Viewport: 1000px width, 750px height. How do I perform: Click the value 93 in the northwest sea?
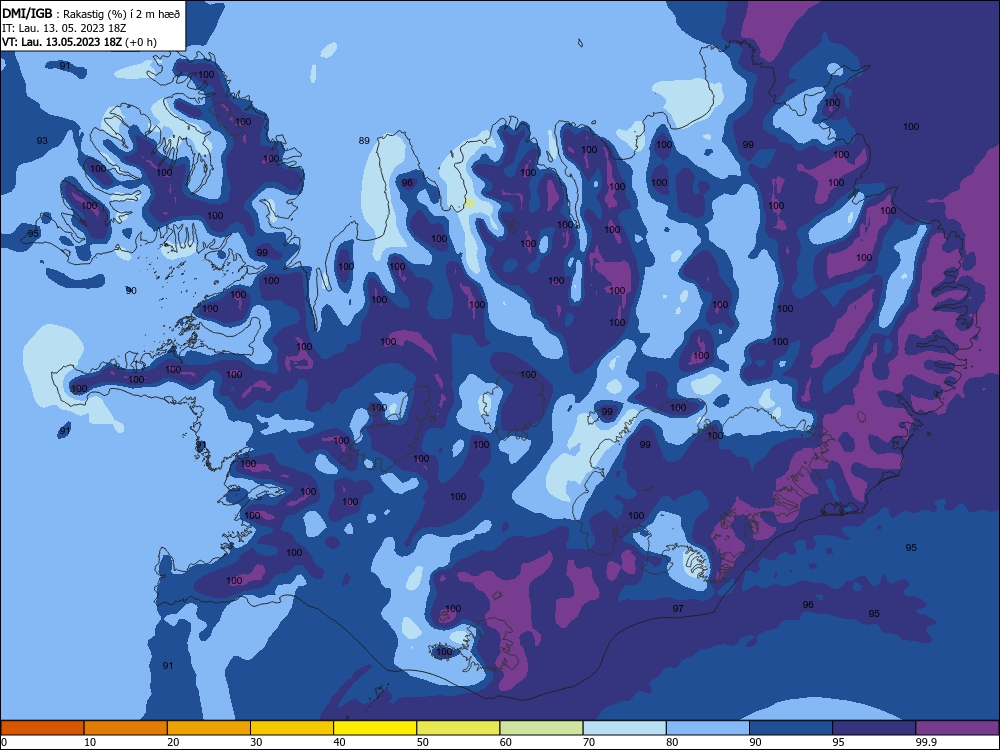[42, 140]
